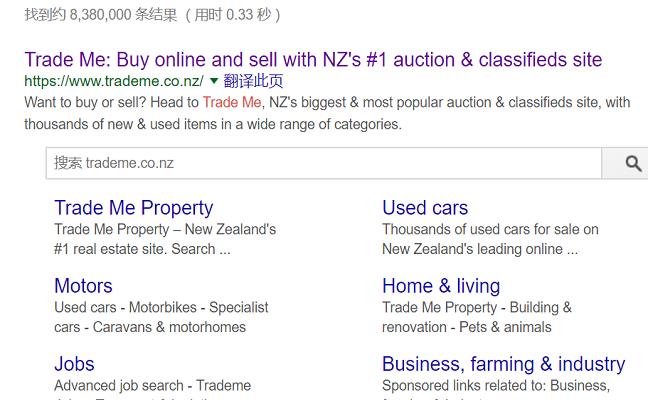The image size is (648, 400).
Task: Click the Sponsored links related to snippet
Action: [x=495, y=386]
